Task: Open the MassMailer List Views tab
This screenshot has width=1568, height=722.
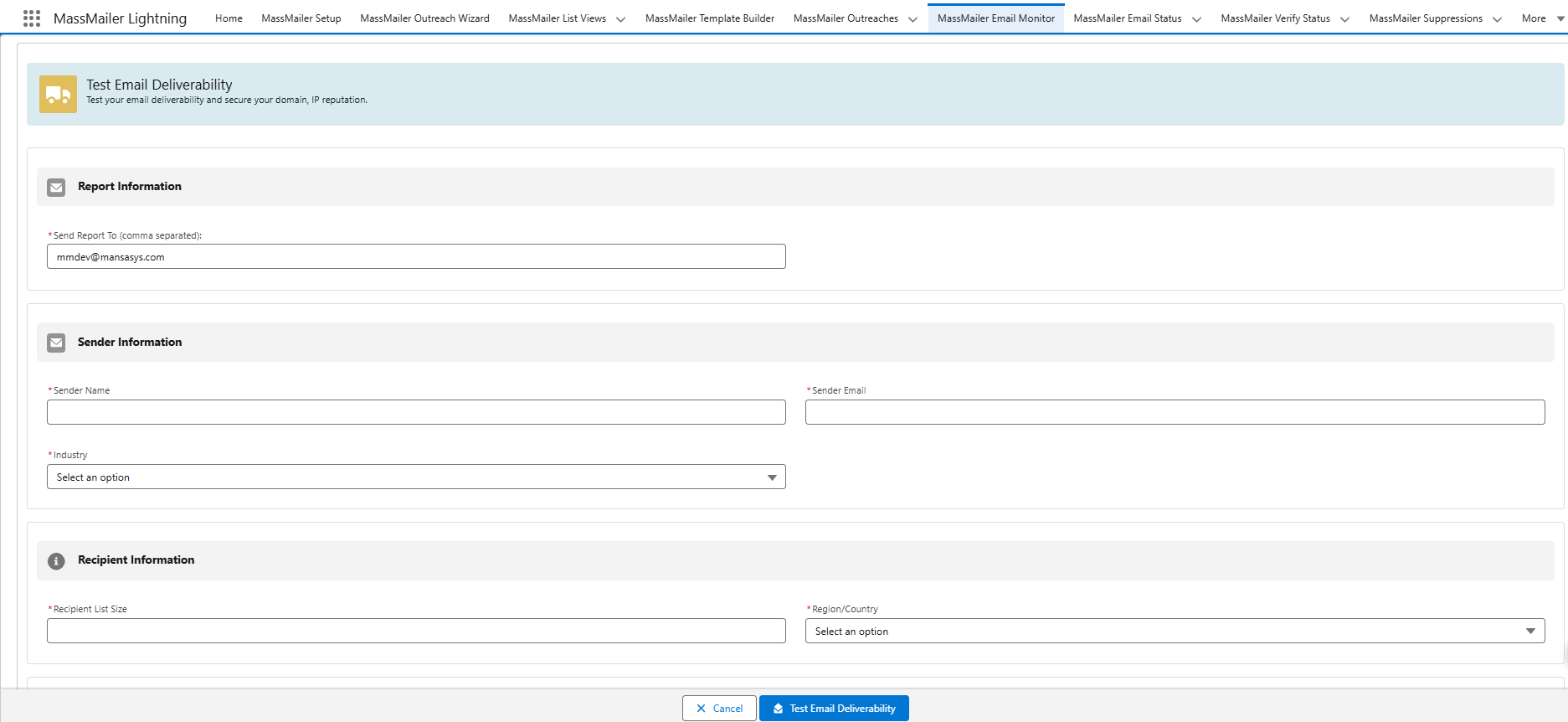Action: pos(558,18)
